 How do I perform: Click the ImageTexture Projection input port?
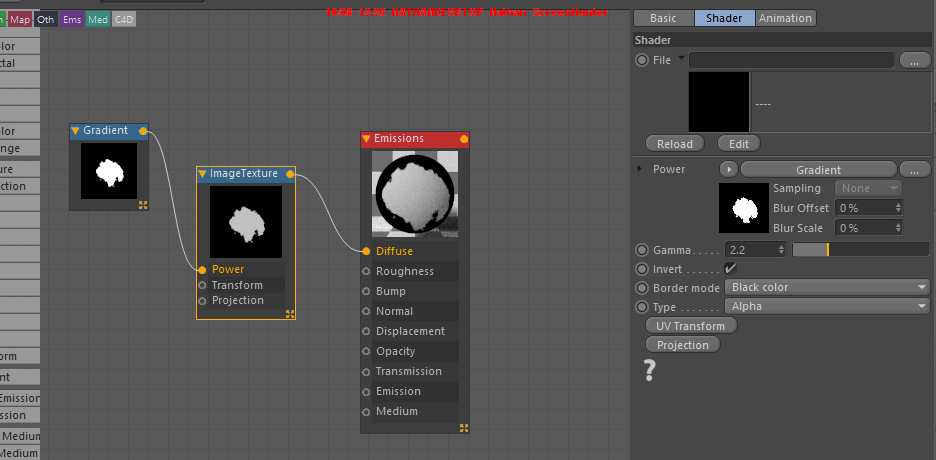[x=202, y=301]
